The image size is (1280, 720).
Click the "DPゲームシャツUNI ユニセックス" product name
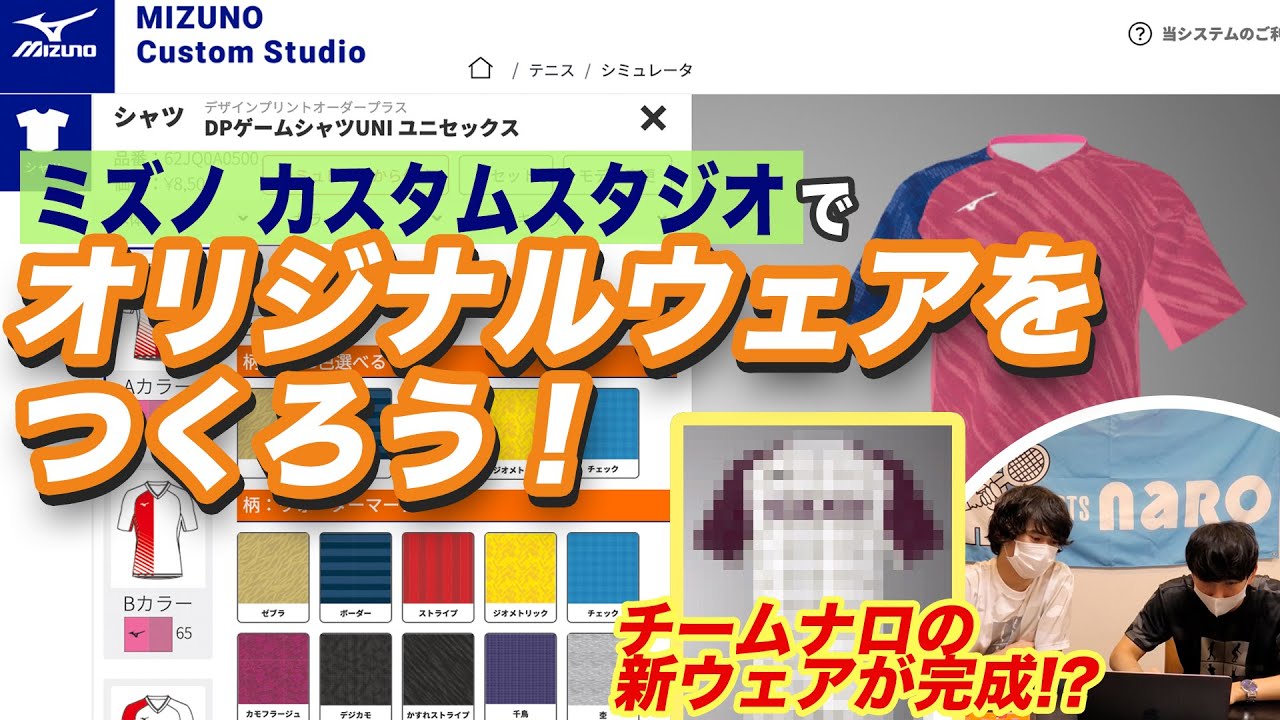tap(362, 127)
